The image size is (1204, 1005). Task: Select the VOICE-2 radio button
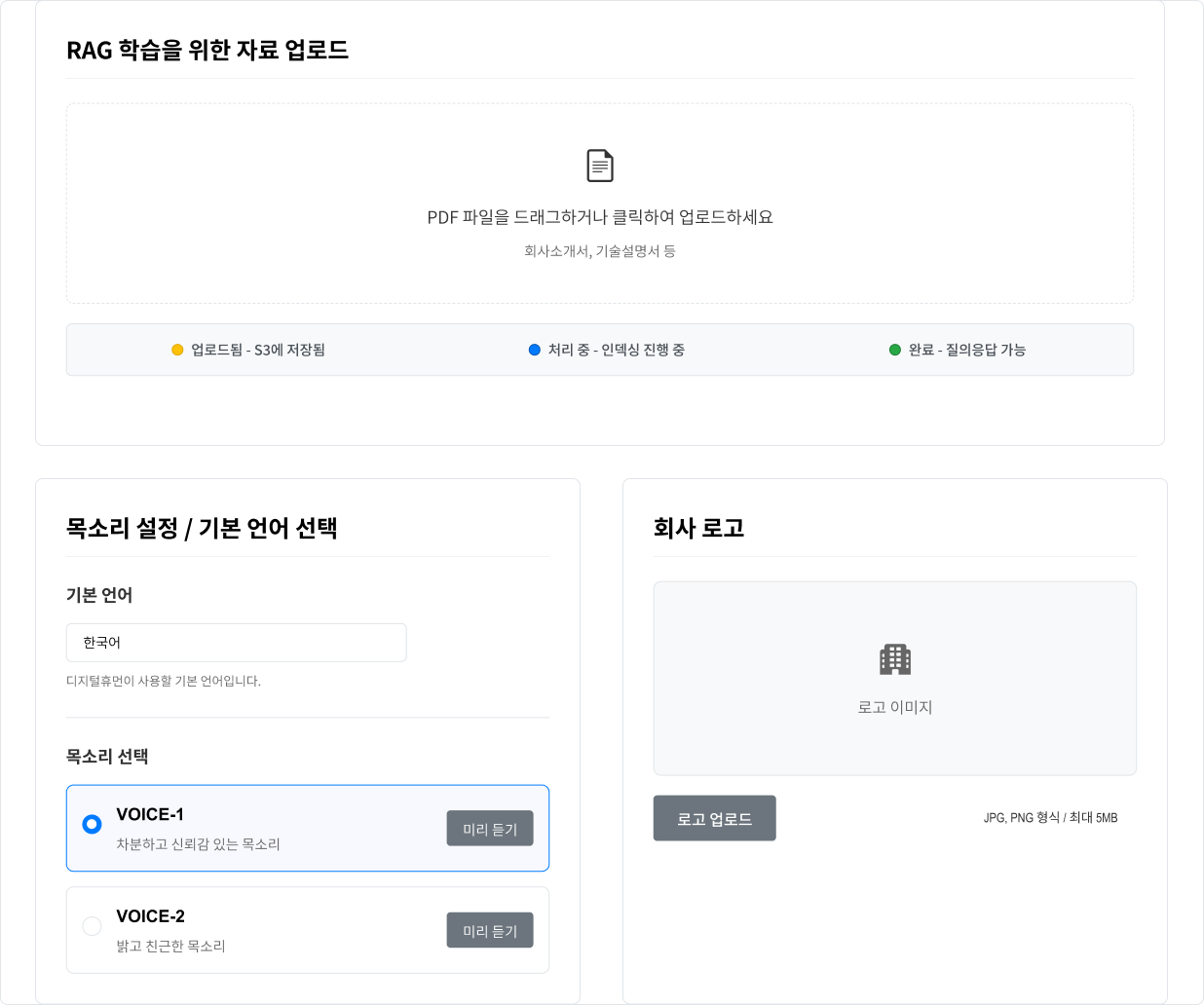[x=92, y=926]
